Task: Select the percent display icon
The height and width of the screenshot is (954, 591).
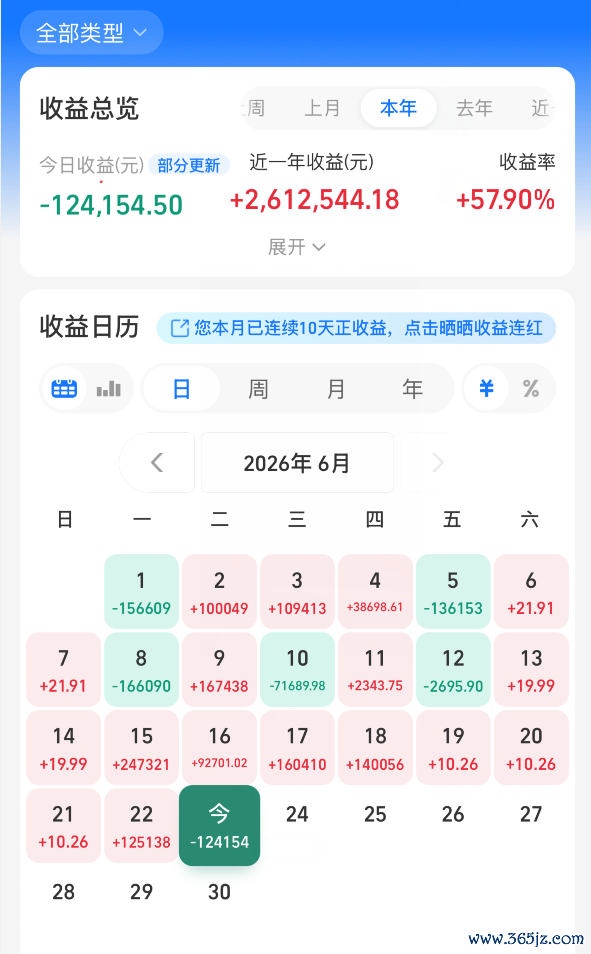Action: point(531,388)
